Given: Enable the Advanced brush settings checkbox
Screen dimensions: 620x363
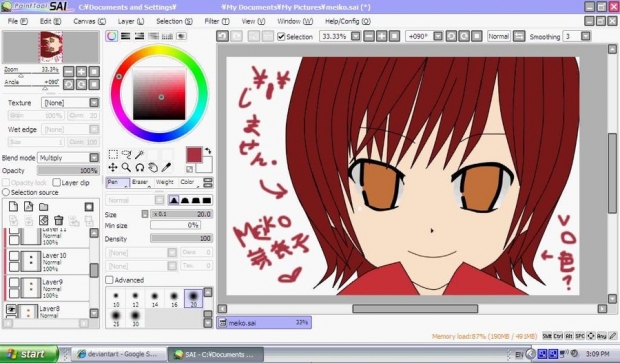Looking at the screenshot, I should [x=109, y=280].
